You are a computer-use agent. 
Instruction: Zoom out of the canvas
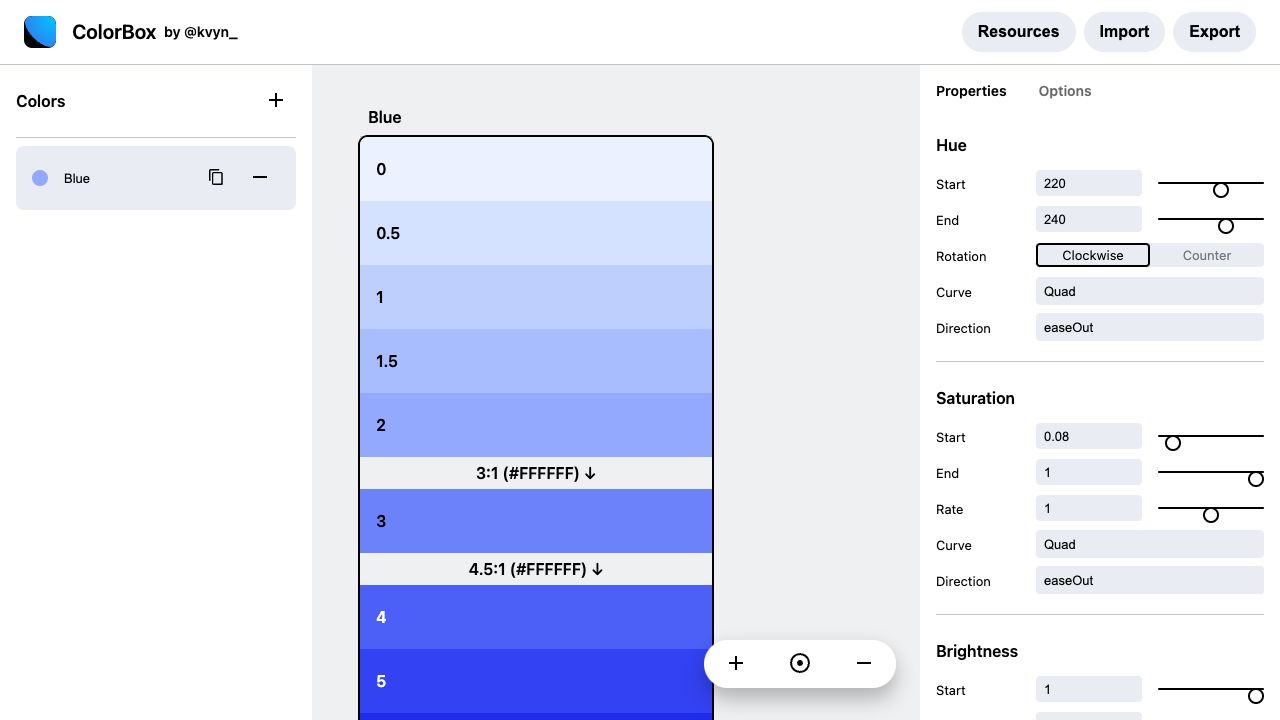click(864, 663)
